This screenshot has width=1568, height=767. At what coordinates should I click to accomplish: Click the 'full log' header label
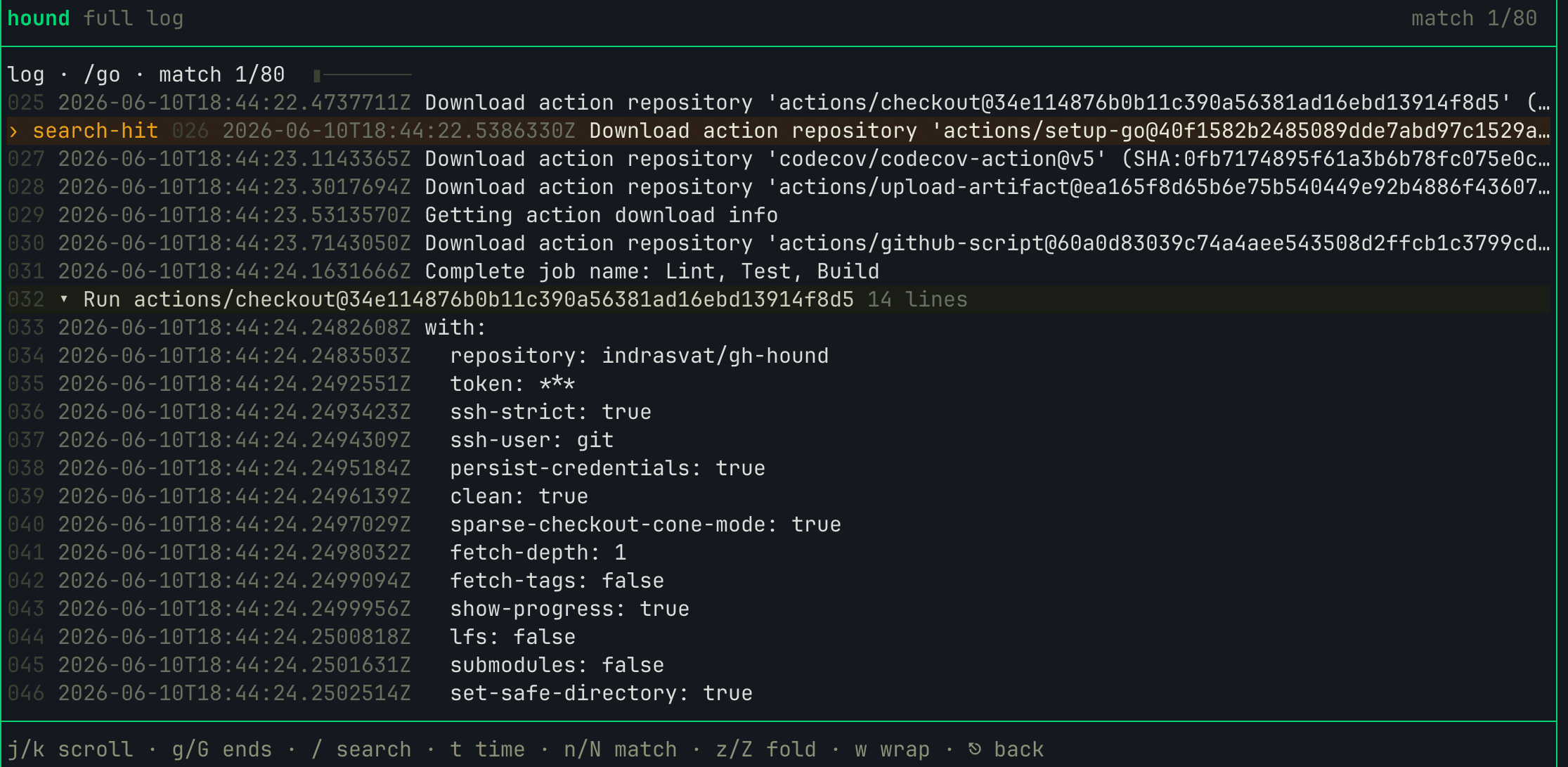coord(134,18)
